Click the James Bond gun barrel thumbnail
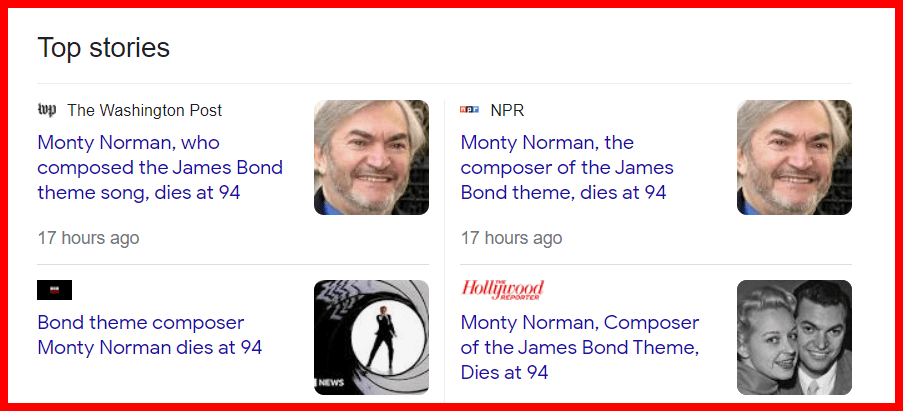 coord(371,337)
